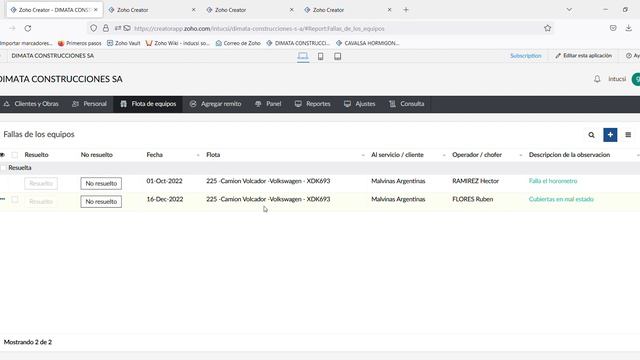Viewport: 640px width, 360px height.
Task: Open the Flota column dropdown arrow
Action: pyautogui.click(x=363, y=155)
